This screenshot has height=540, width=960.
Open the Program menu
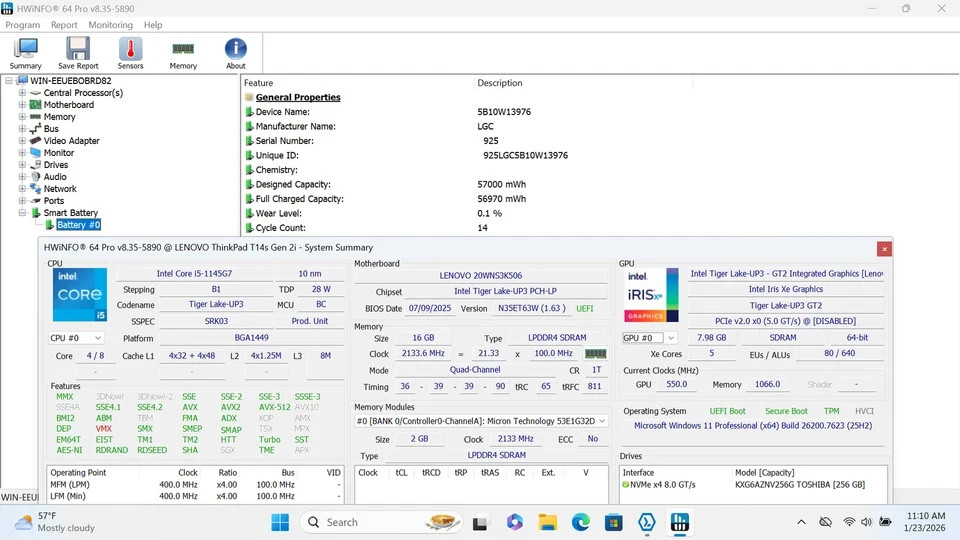[23, 24]
